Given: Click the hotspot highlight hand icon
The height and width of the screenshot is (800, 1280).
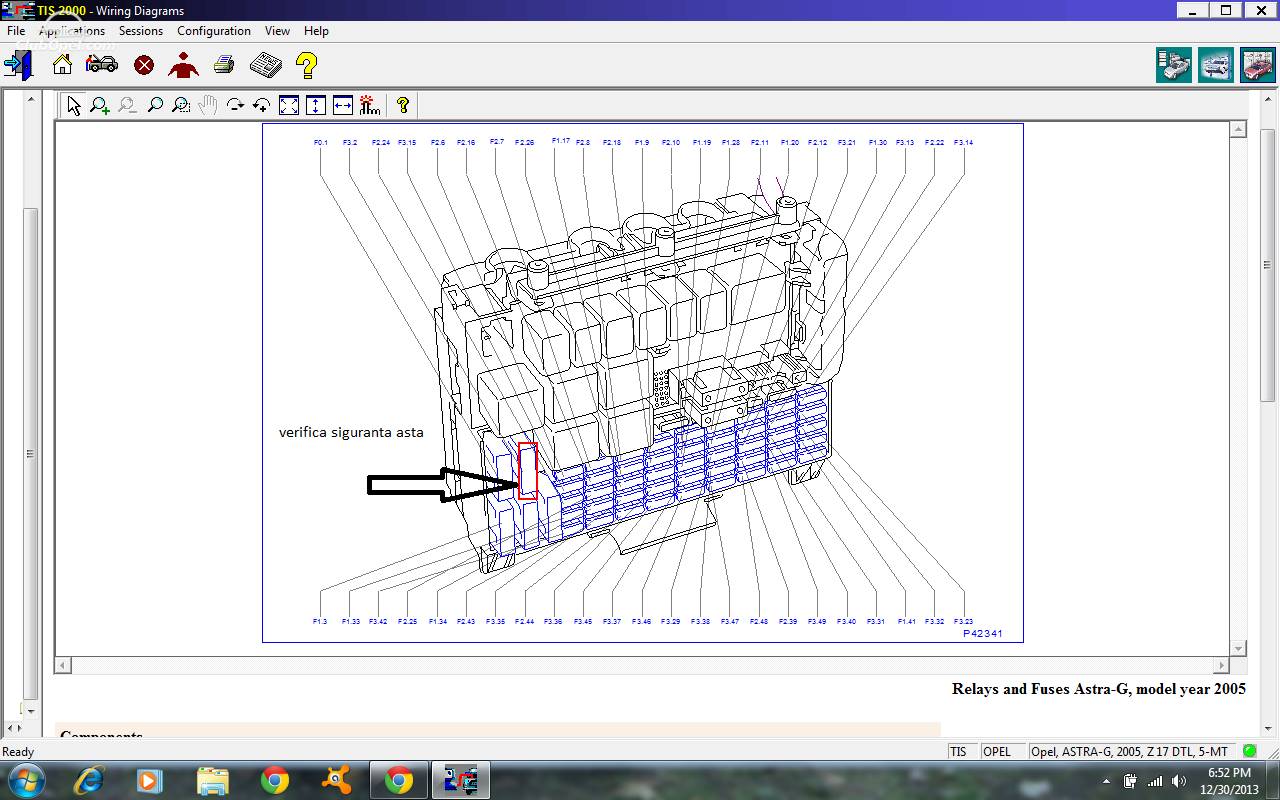Looking at the screenshot, I should [370, 105].
